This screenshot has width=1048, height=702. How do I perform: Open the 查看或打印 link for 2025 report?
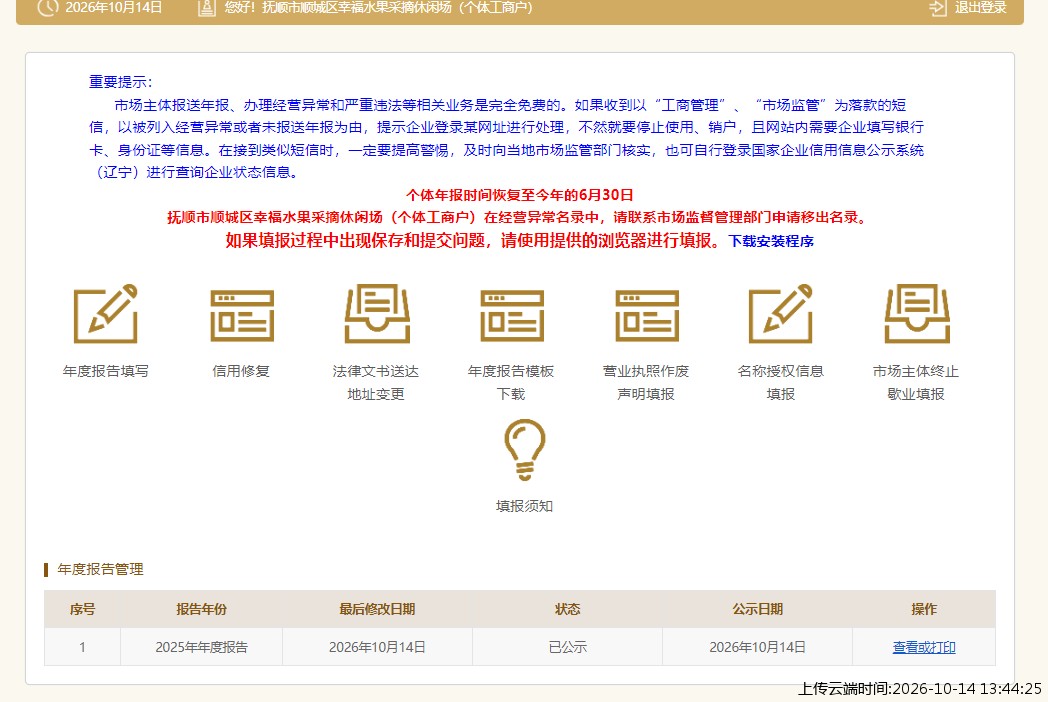click(x=924, y=647)
